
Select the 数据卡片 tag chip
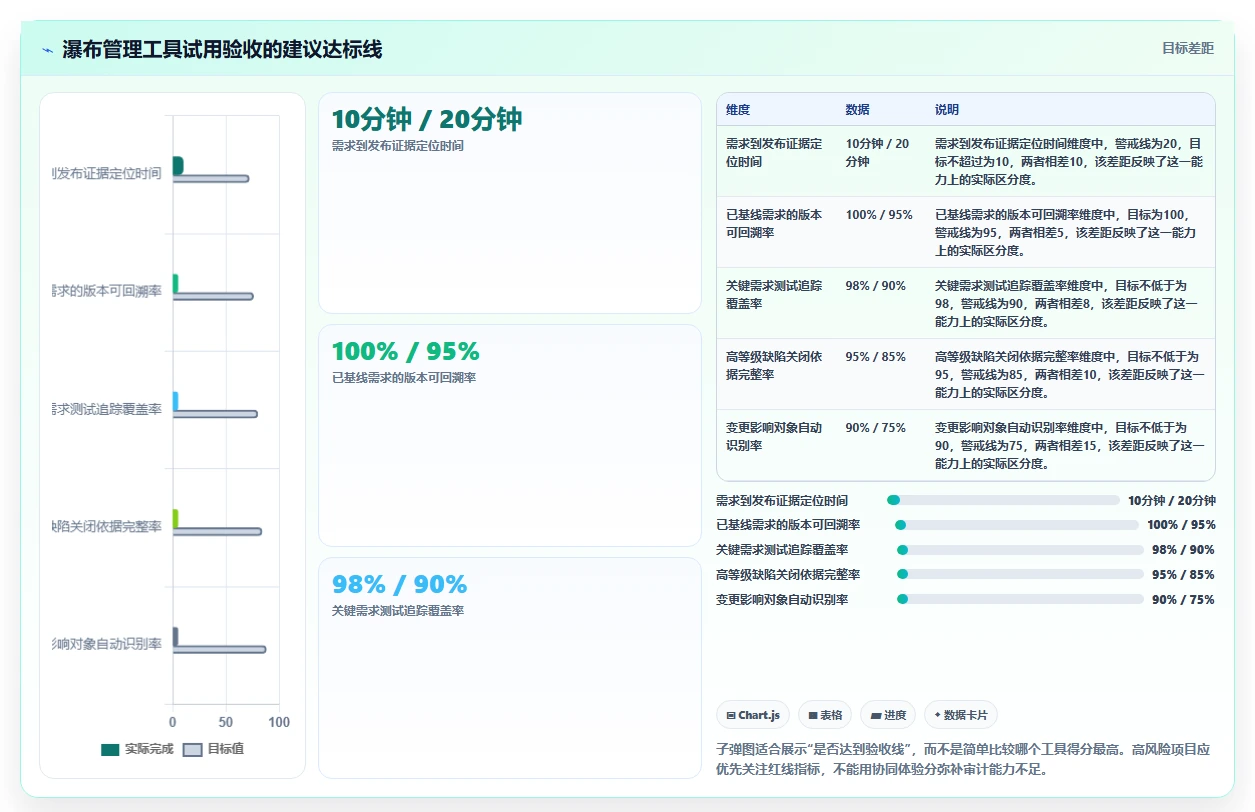point(961,715)
